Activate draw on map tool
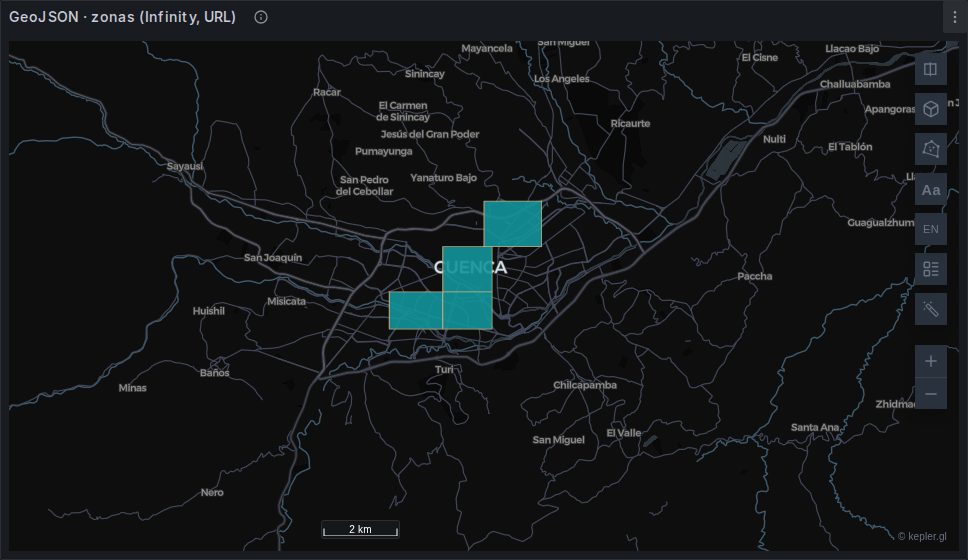This screenshot has height=560, width=968. [x=930, y=149]
